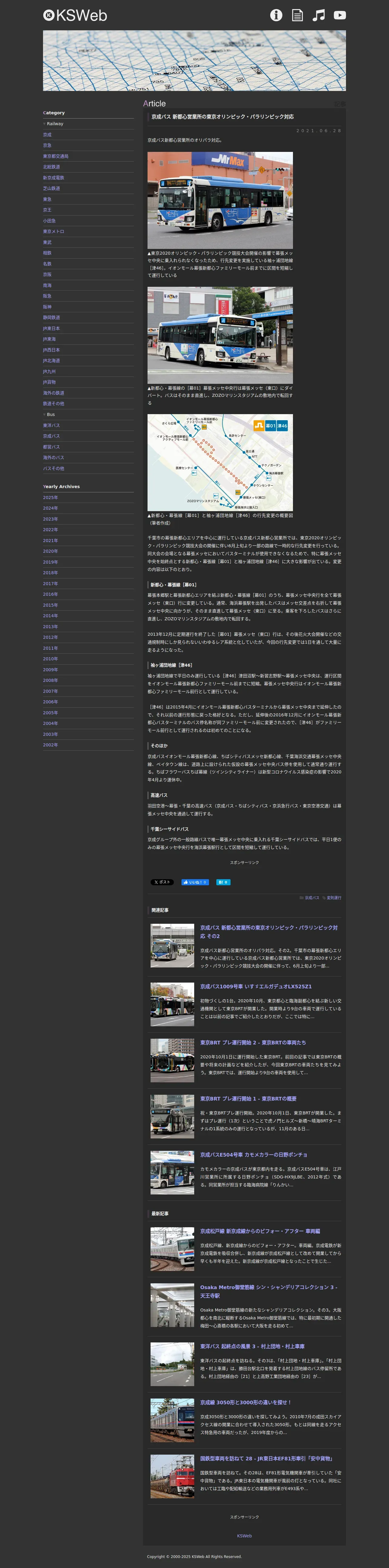Open the 2025年 yearly archive

51,498
